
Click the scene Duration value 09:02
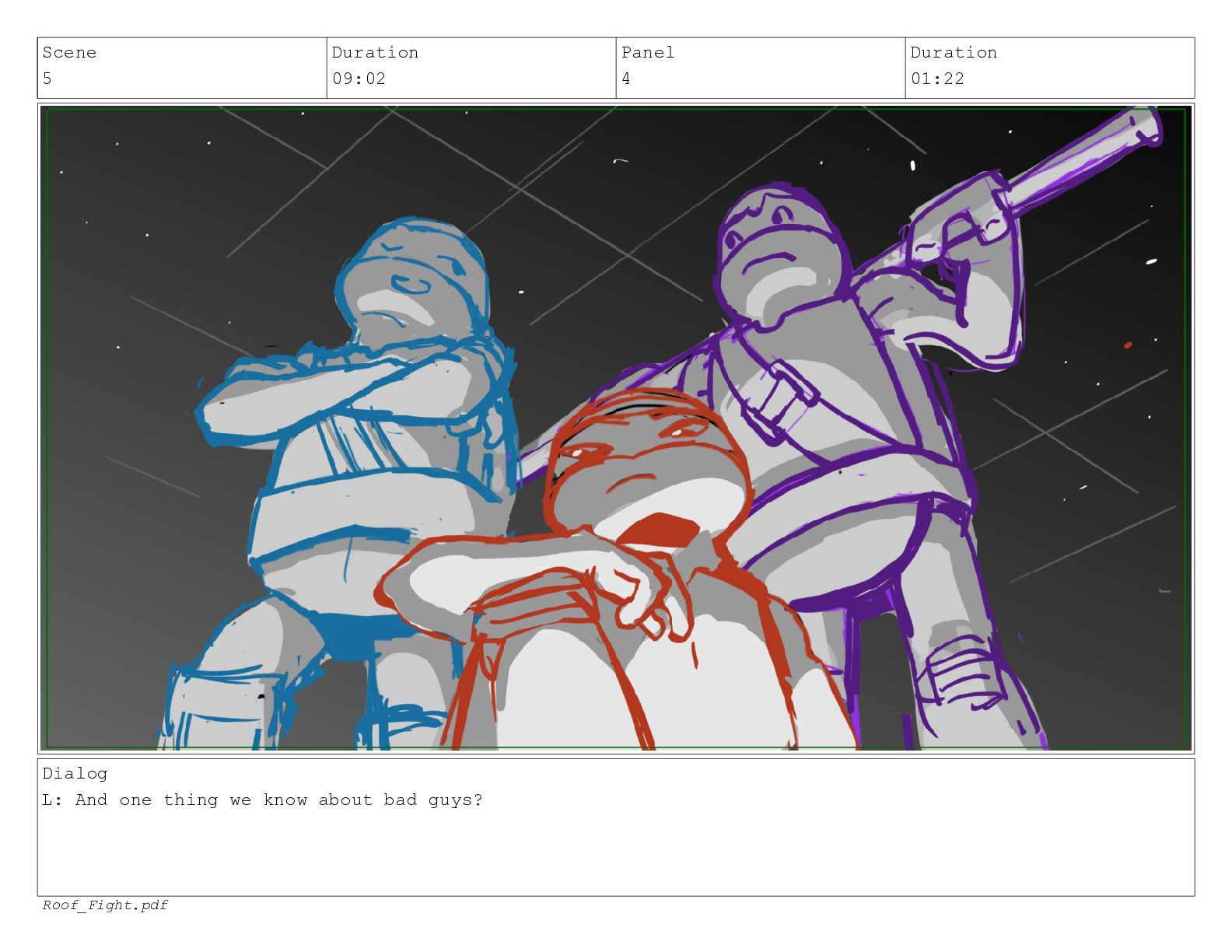pyautogui.click(x=359, y=79)
